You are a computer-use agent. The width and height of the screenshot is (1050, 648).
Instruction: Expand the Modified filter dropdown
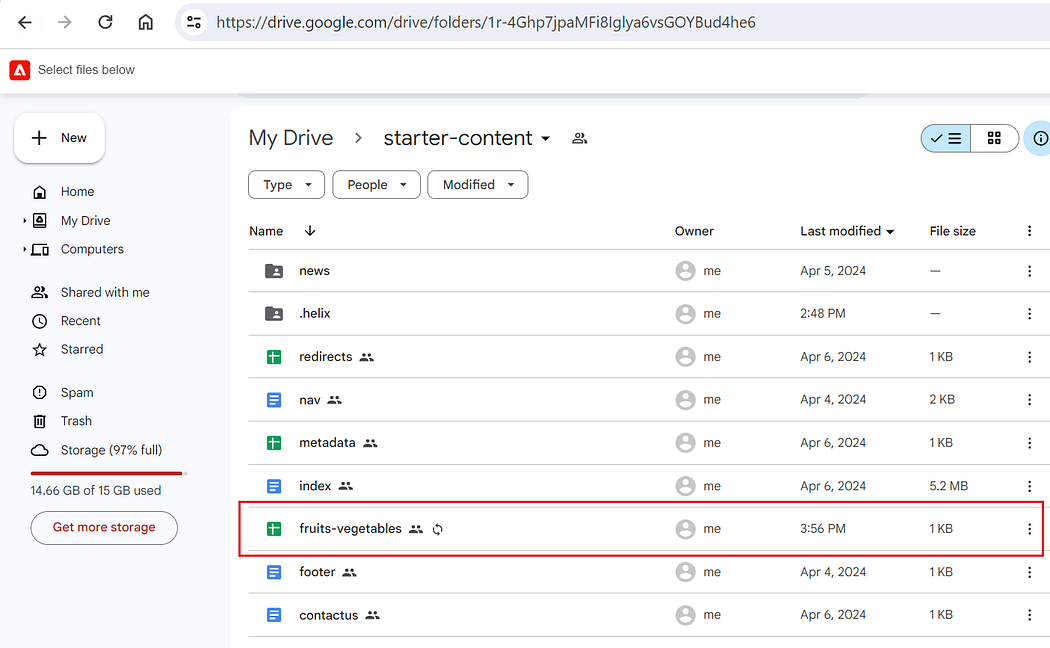tap(477, 185)
